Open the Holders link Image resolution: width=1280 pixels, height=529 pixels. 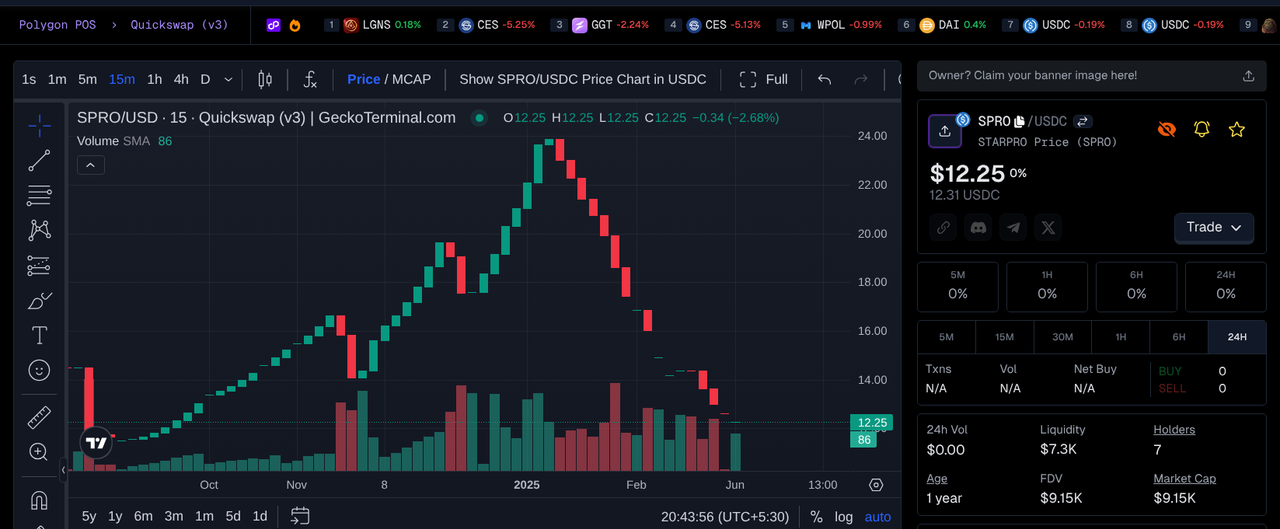click(1174, 429)
